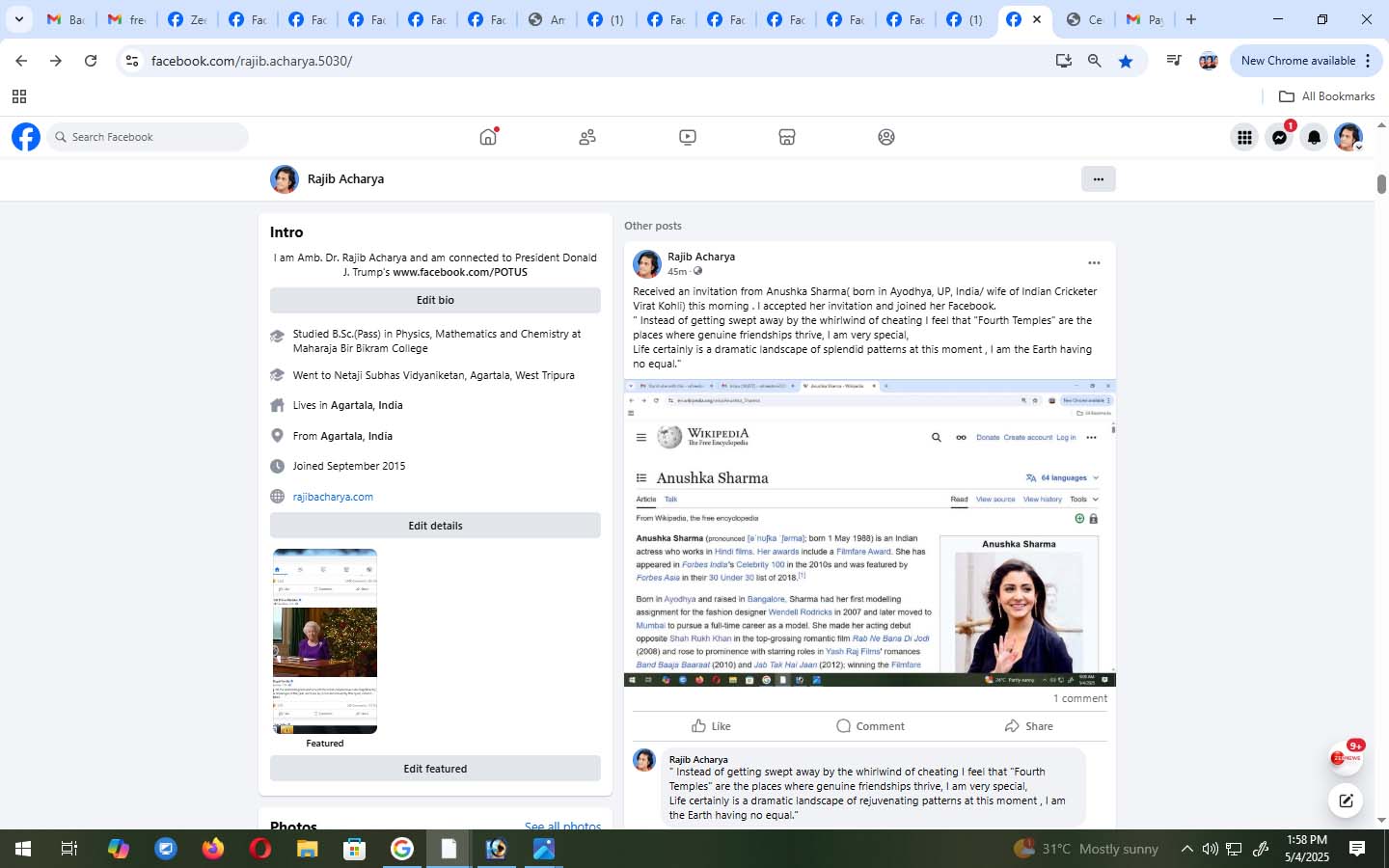Reload the Facebook page
1389x868 pixels.
click(x=91, y=61)
